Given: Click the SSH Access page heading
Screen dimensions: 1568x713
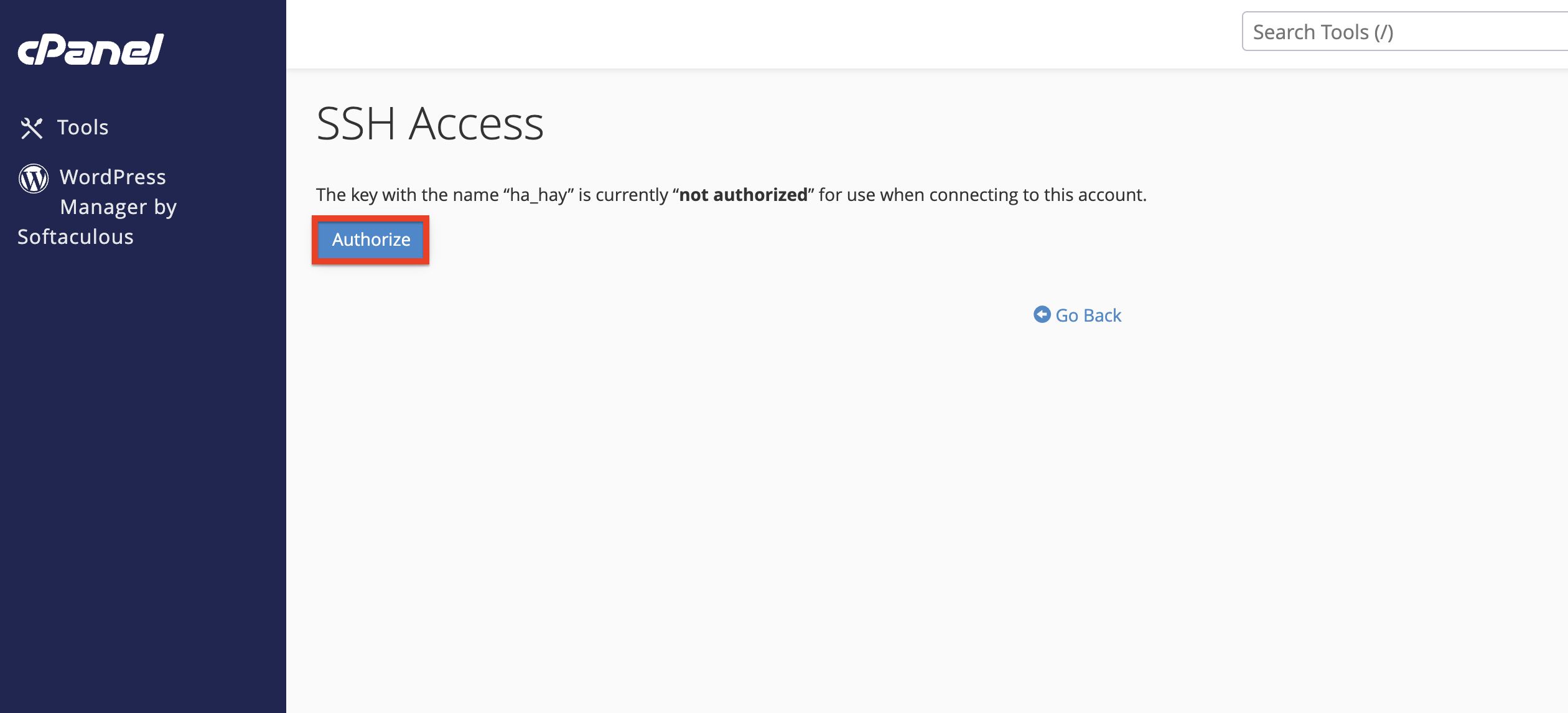Looking at the screenshot, I should tap(430, 124).
